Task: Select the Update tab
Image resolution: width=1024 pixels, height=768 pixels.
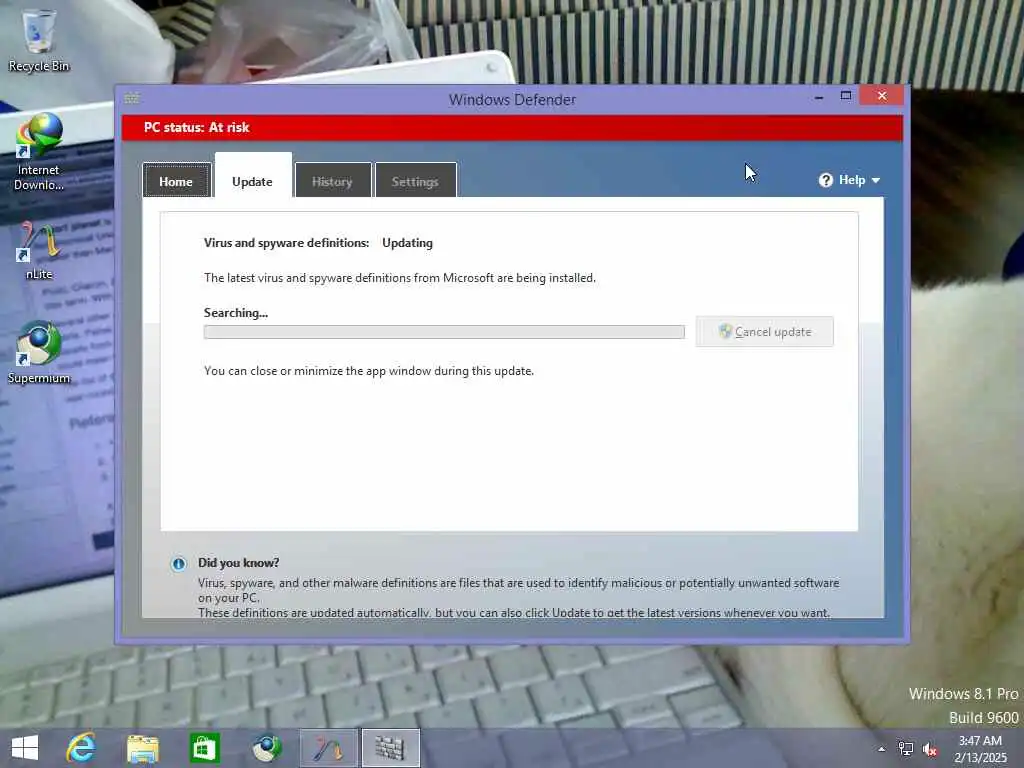Action: [253, 176]
